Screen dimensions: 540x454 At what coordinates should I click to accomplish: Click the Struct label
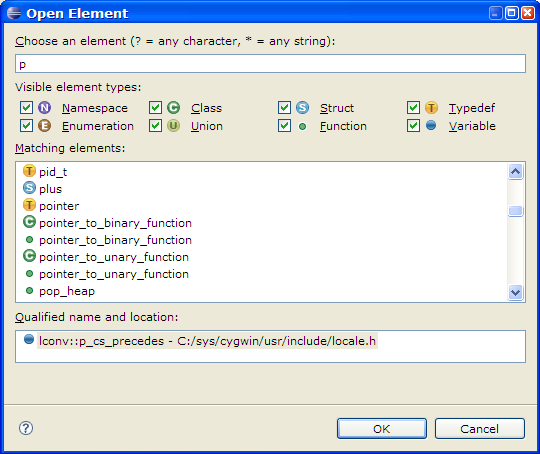click(x=337, y=108)
